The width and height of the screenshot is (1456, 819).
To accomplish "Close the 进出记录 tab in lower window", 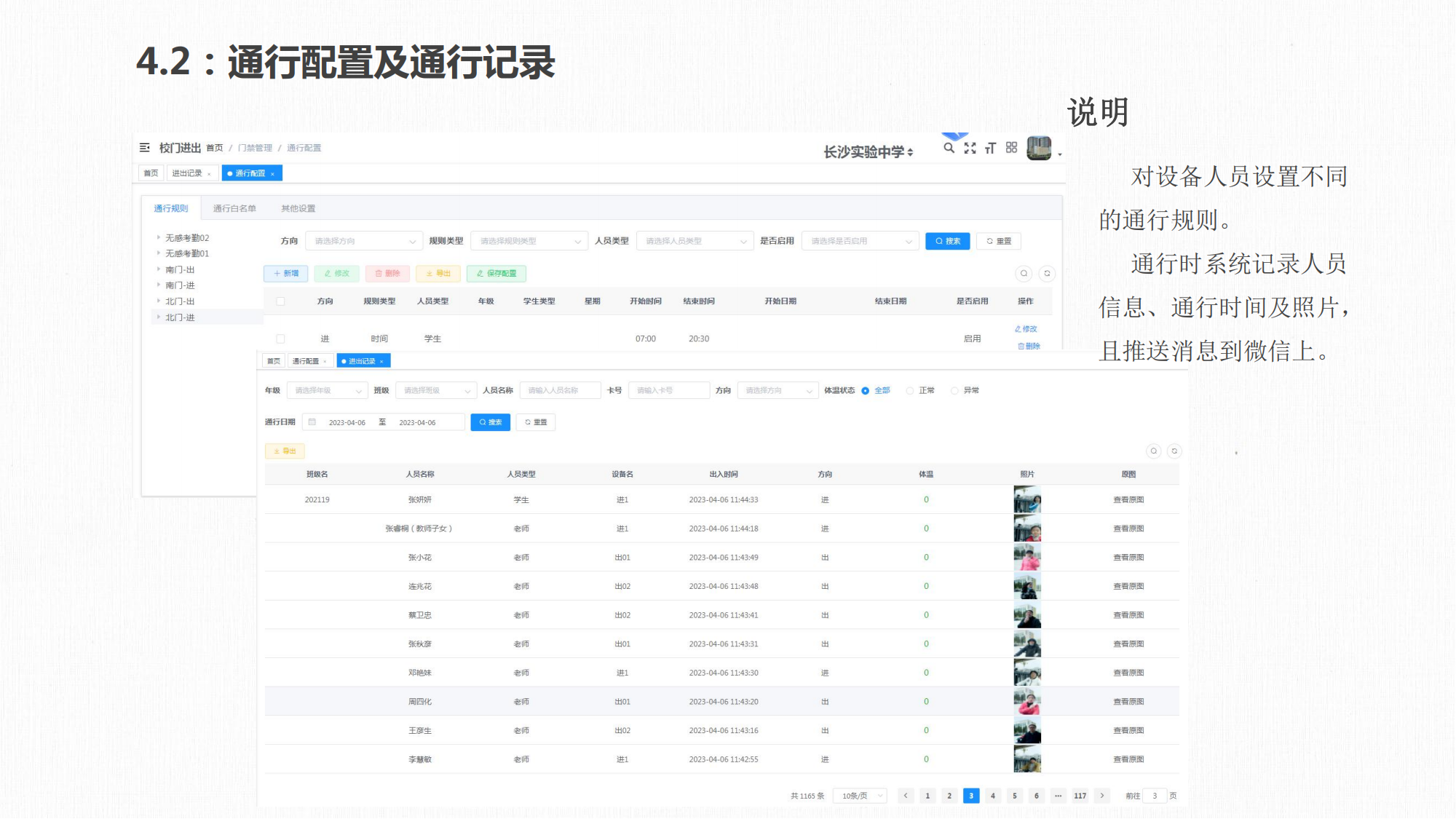I will pyautogui.click(x=381, y=362).
